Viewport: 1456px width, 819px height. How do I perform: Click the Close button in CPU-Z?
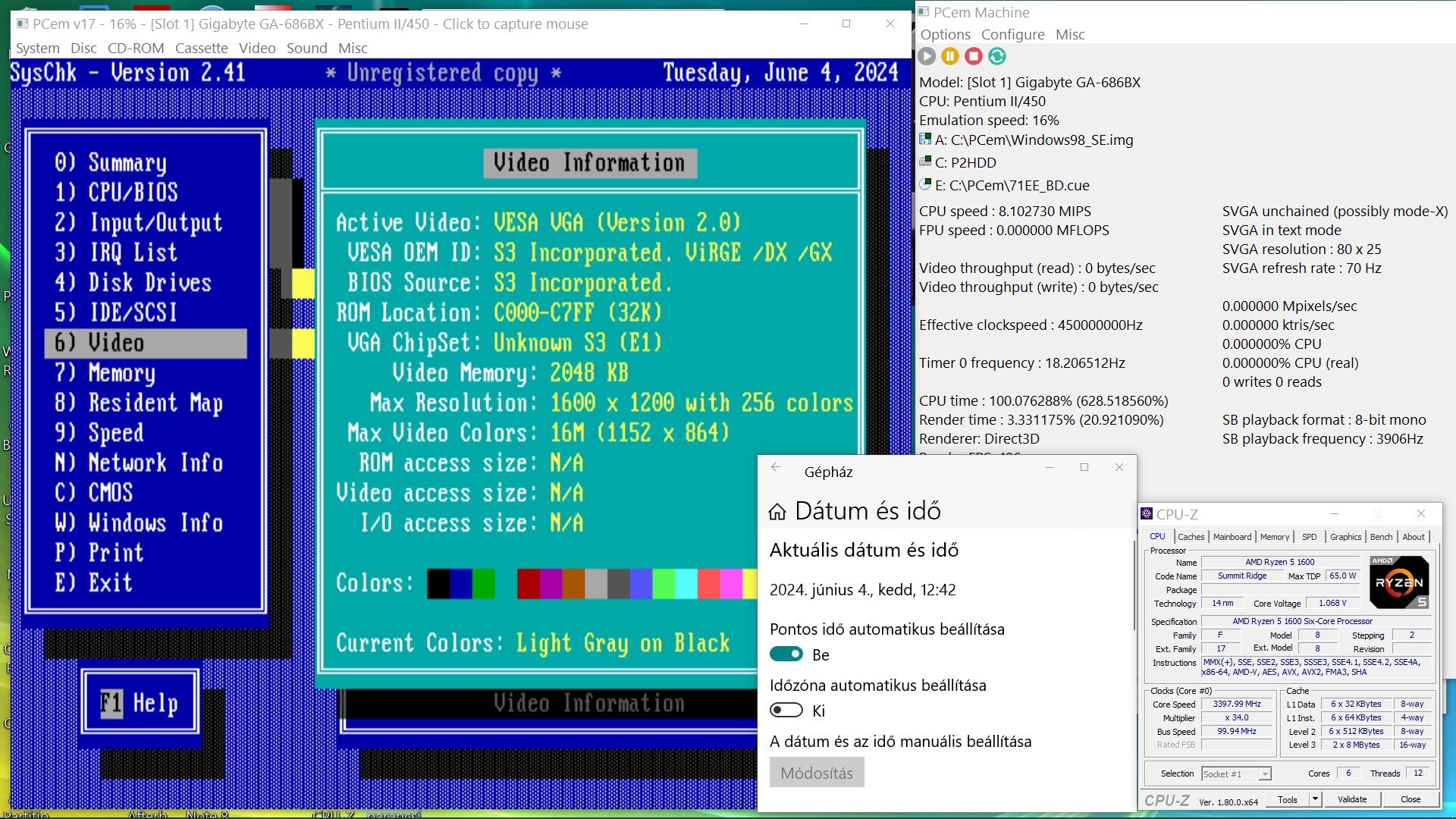tap(1410, 799)
